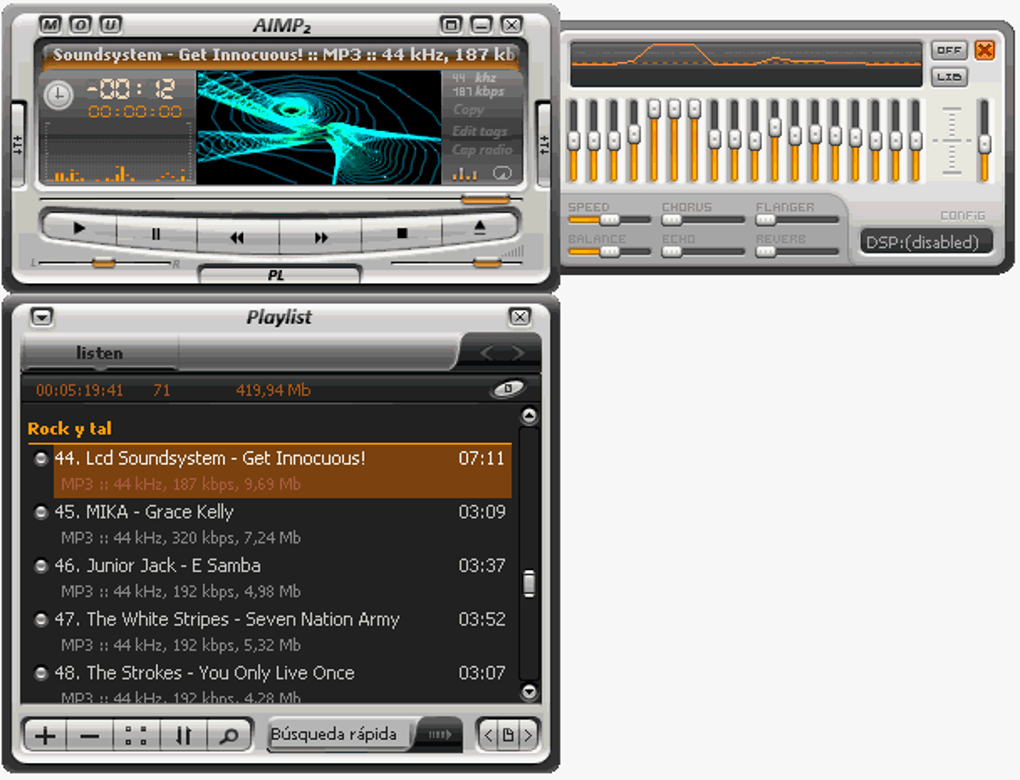Adjust the SPEED slider
The image size is (1020, 780).
coord(610,220)
